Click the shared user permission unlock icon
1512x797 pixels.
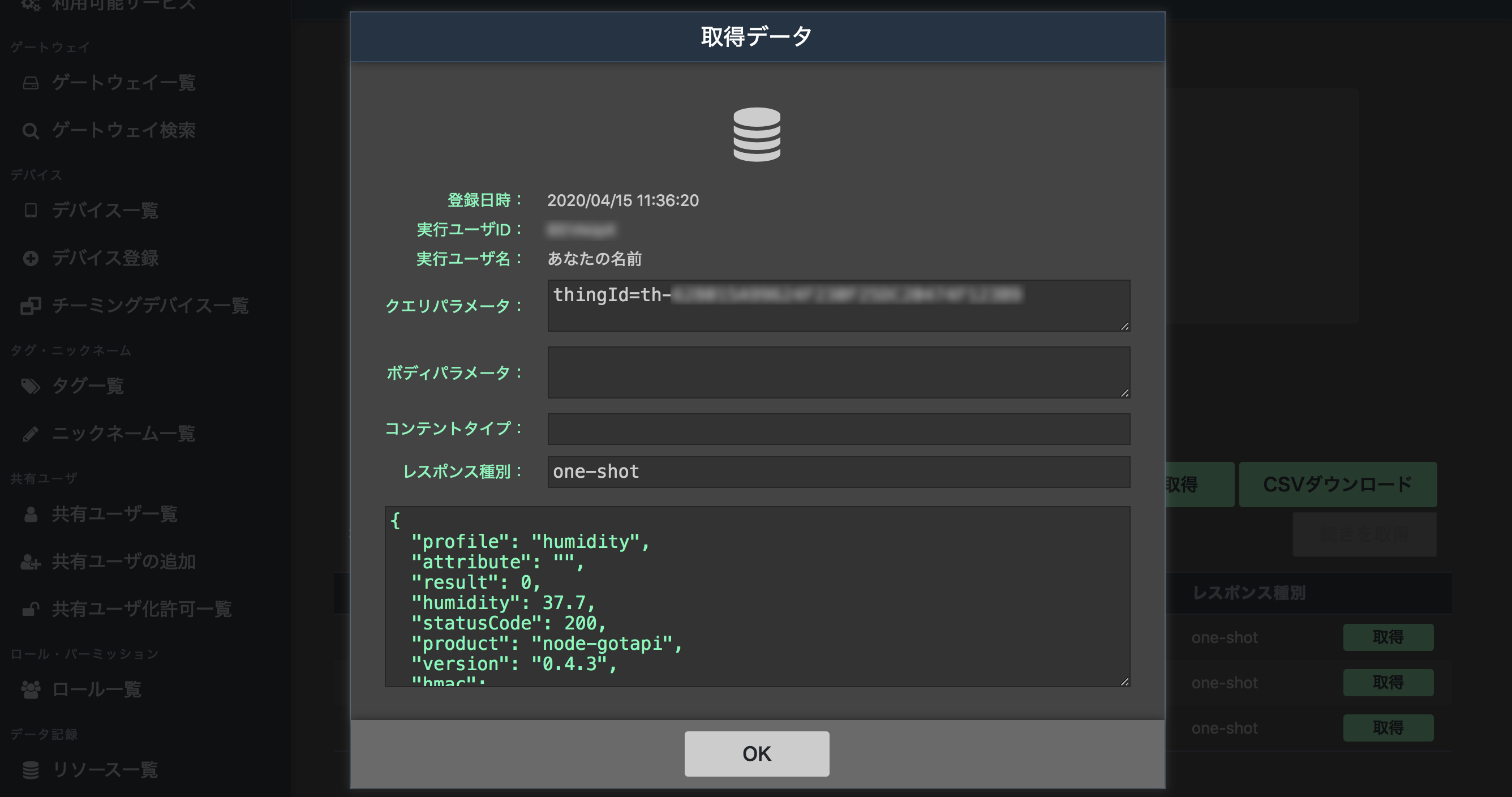click(x=31, y=609)
